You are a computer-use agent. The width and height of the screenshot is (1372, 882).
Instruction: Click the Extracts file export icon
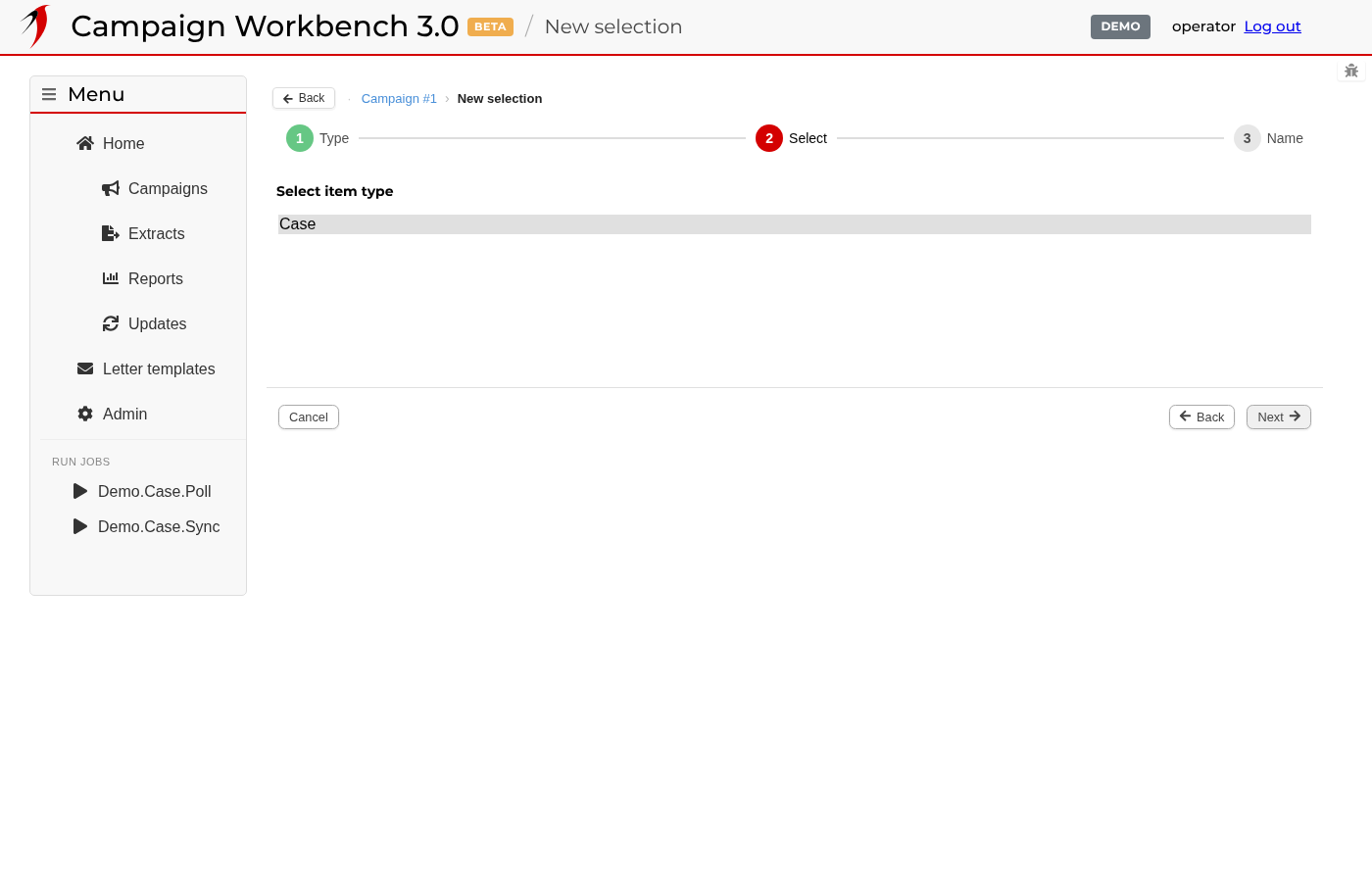tap(111, 233)
